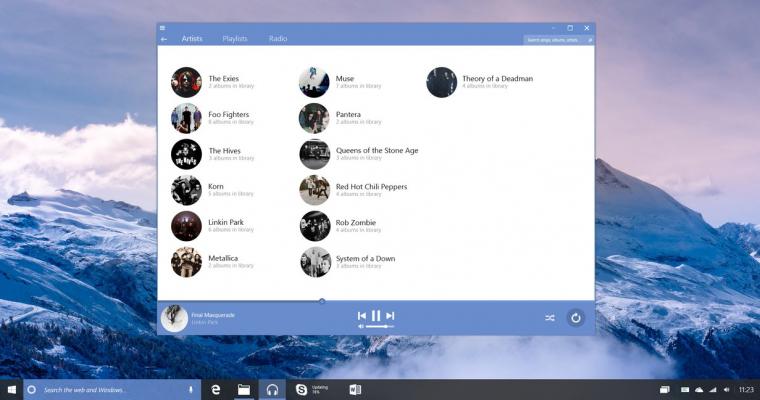
Task: Open Red Hot Chili Peppers picture
Action: pyautogui.click(x=314, y=190)
